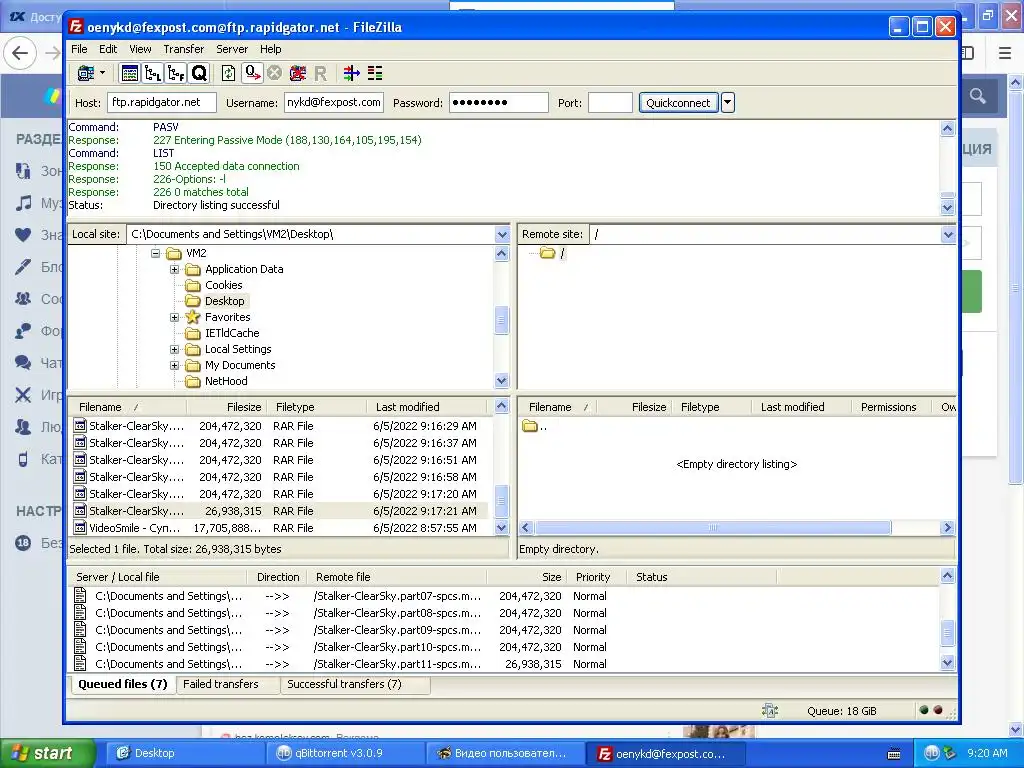Disconnect from the current server

[298, 73]
